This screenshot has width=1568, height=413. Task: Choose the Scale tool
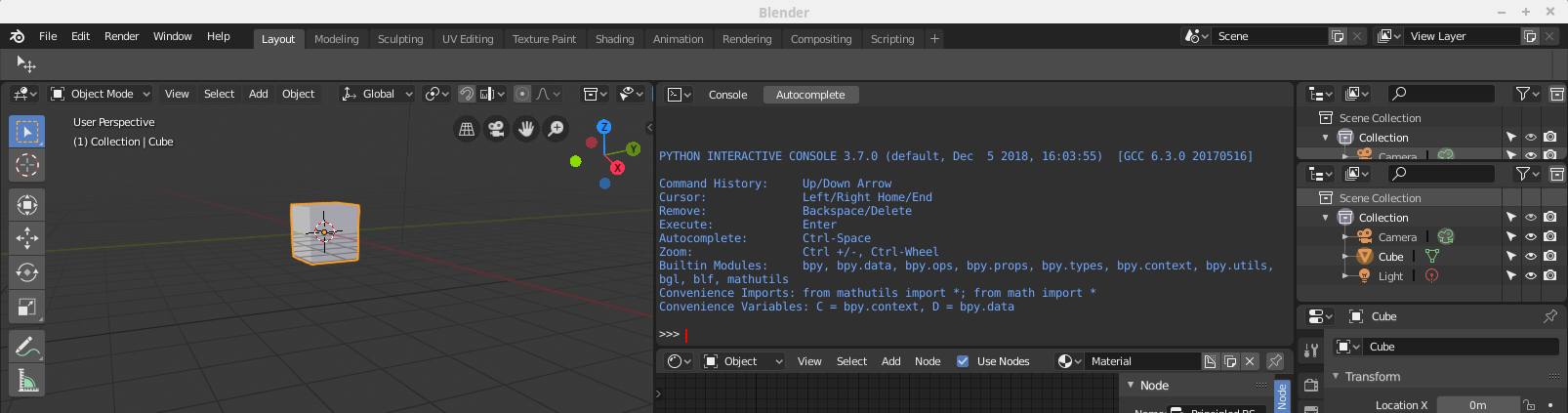[x=26, y=307]
